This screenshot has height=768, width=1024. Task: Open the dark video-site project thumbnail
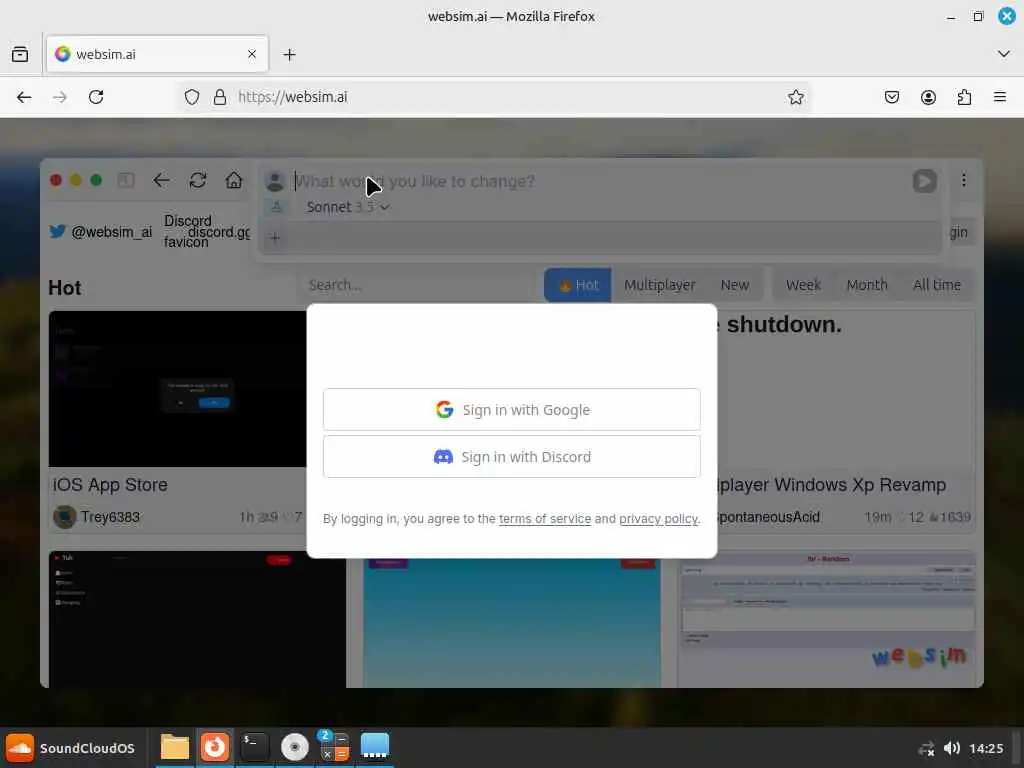click(197, 619)
